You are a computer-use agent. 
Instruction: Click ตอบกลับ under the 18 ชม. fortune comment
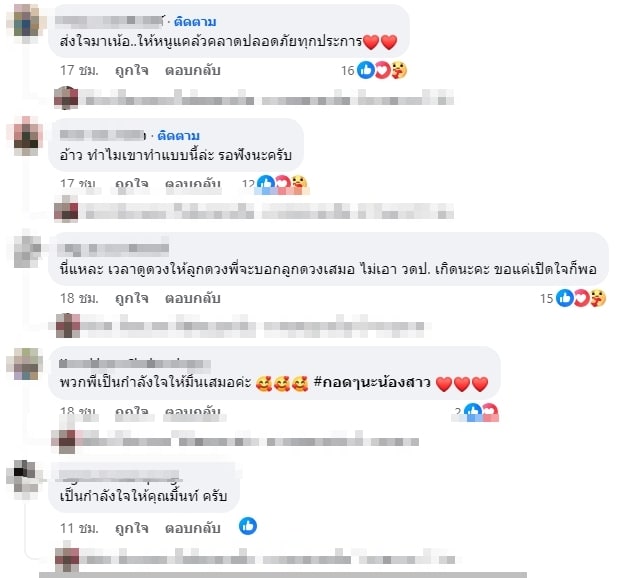coord(193,298)
